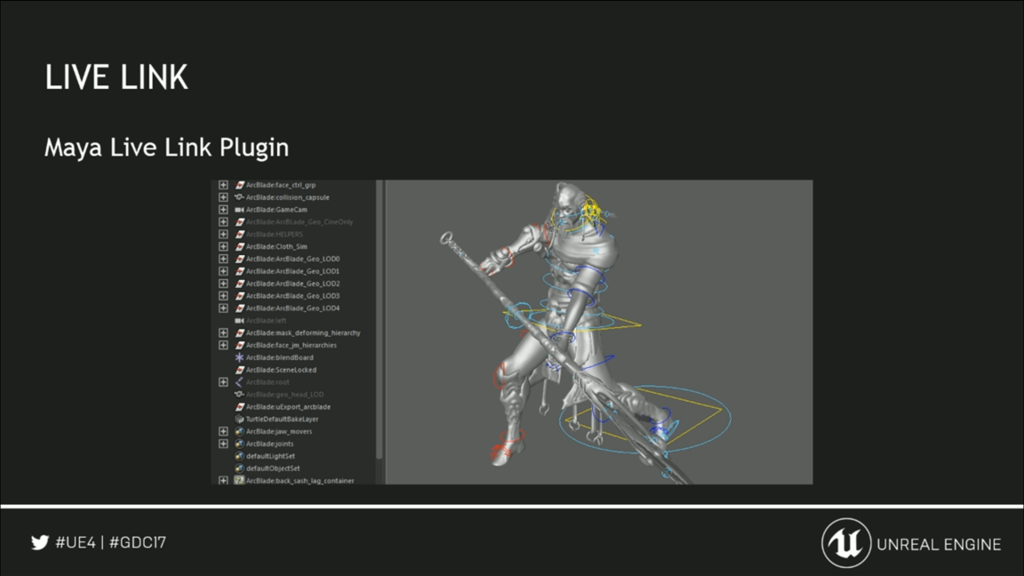The width and height of the screenshot is (1024, 576).
Task: Expand the ArcBlade:HELPERS node
Action: point(223,234)
